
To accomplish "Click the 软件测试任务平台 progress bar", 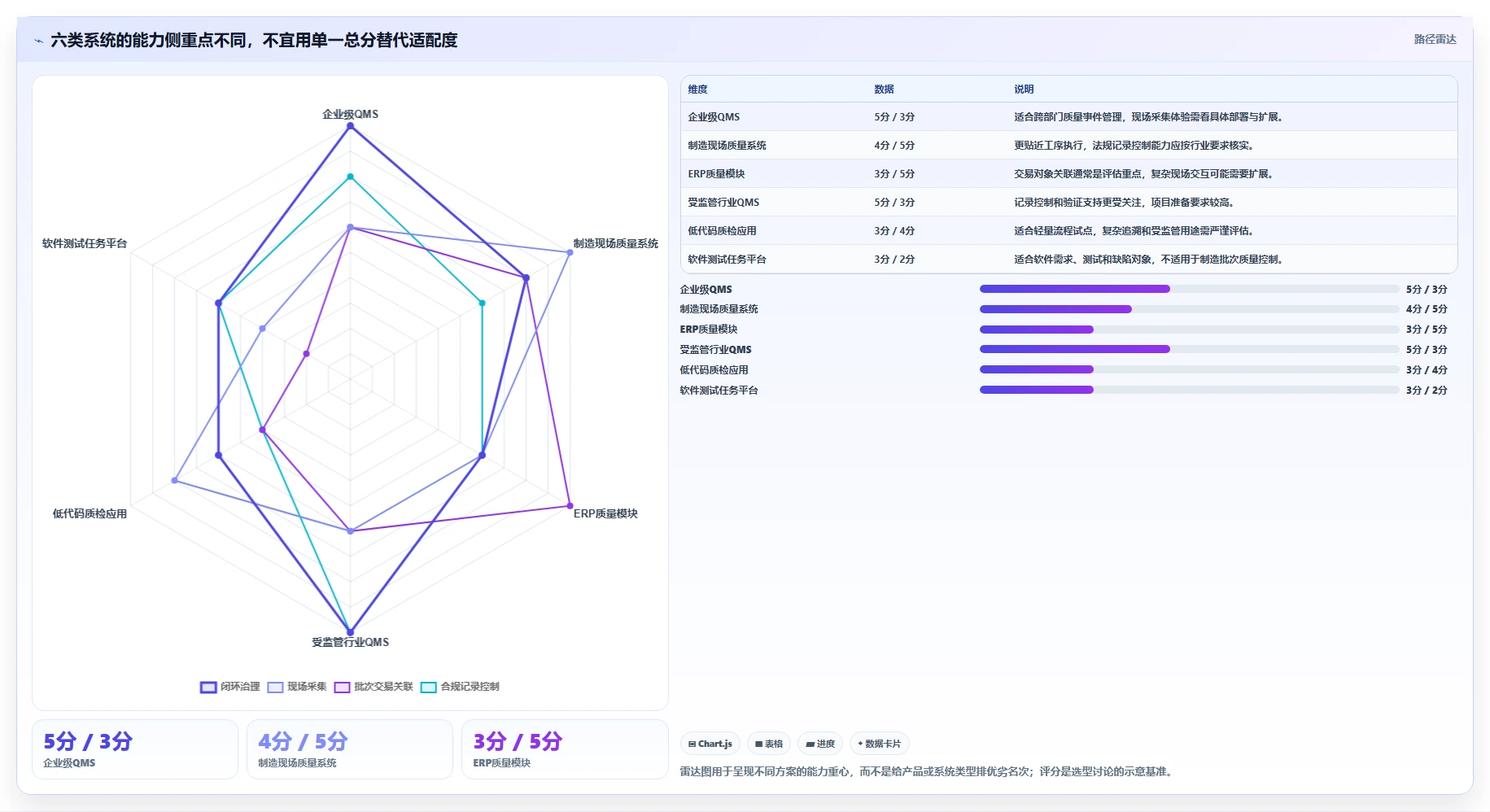I will [x=1189, y=390].
